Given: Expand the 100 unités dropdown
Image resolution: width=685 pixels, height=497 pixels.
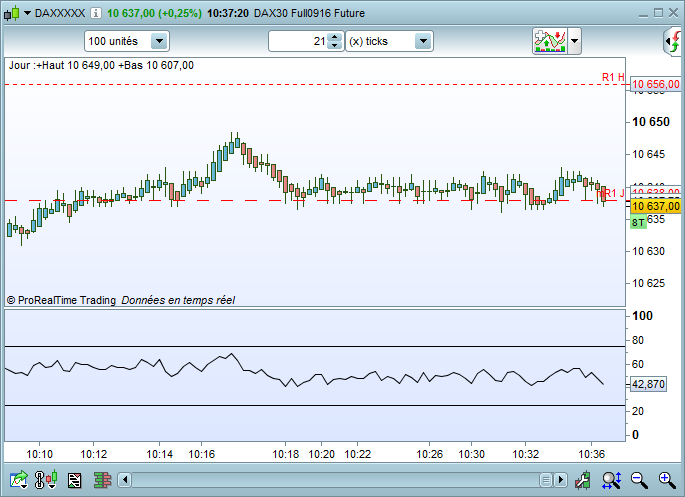Looking at the screenshot, I should (x=159, y=41).
